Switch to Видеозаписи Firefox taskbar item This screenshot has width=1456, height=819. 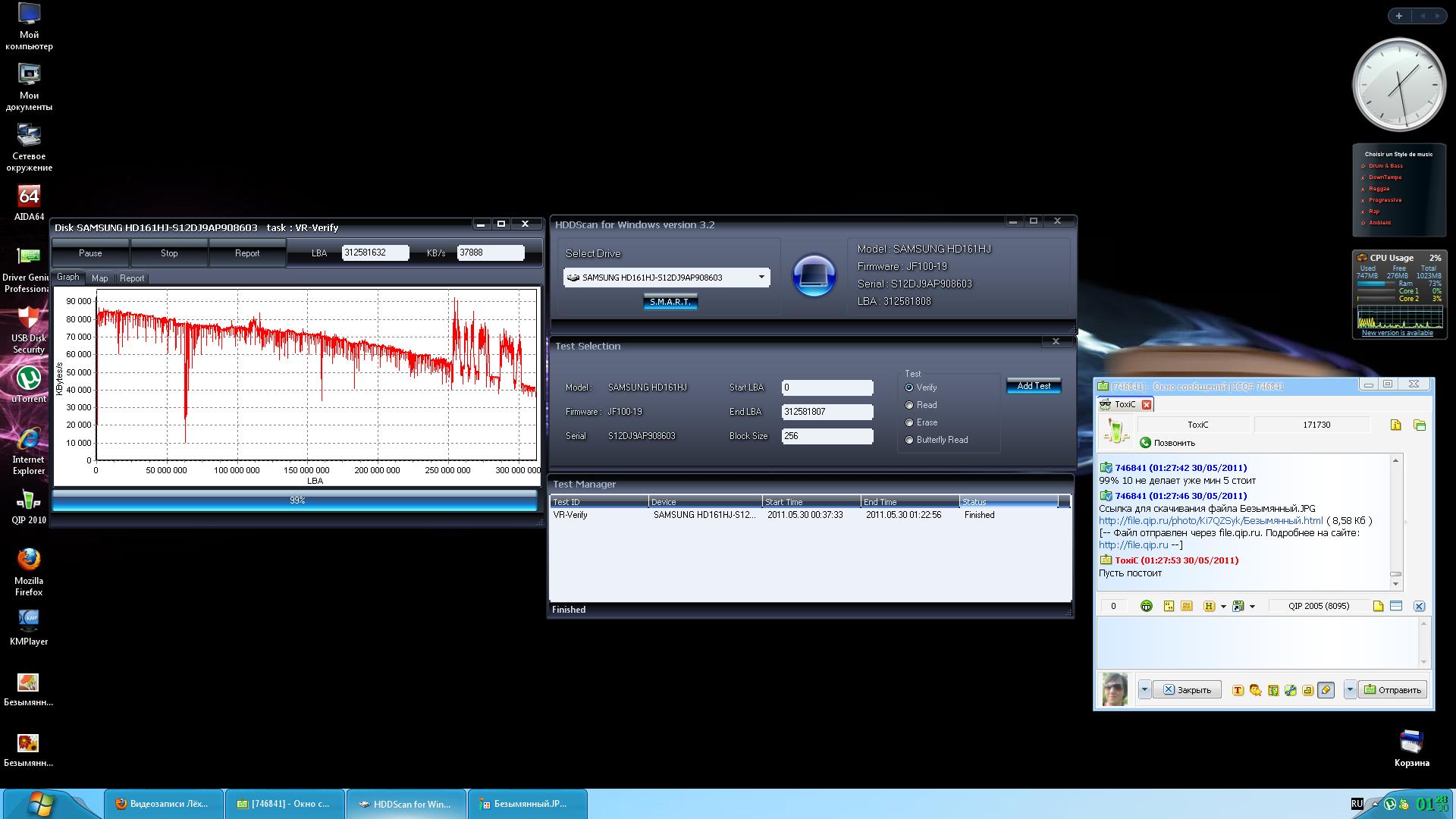[163, 804]
